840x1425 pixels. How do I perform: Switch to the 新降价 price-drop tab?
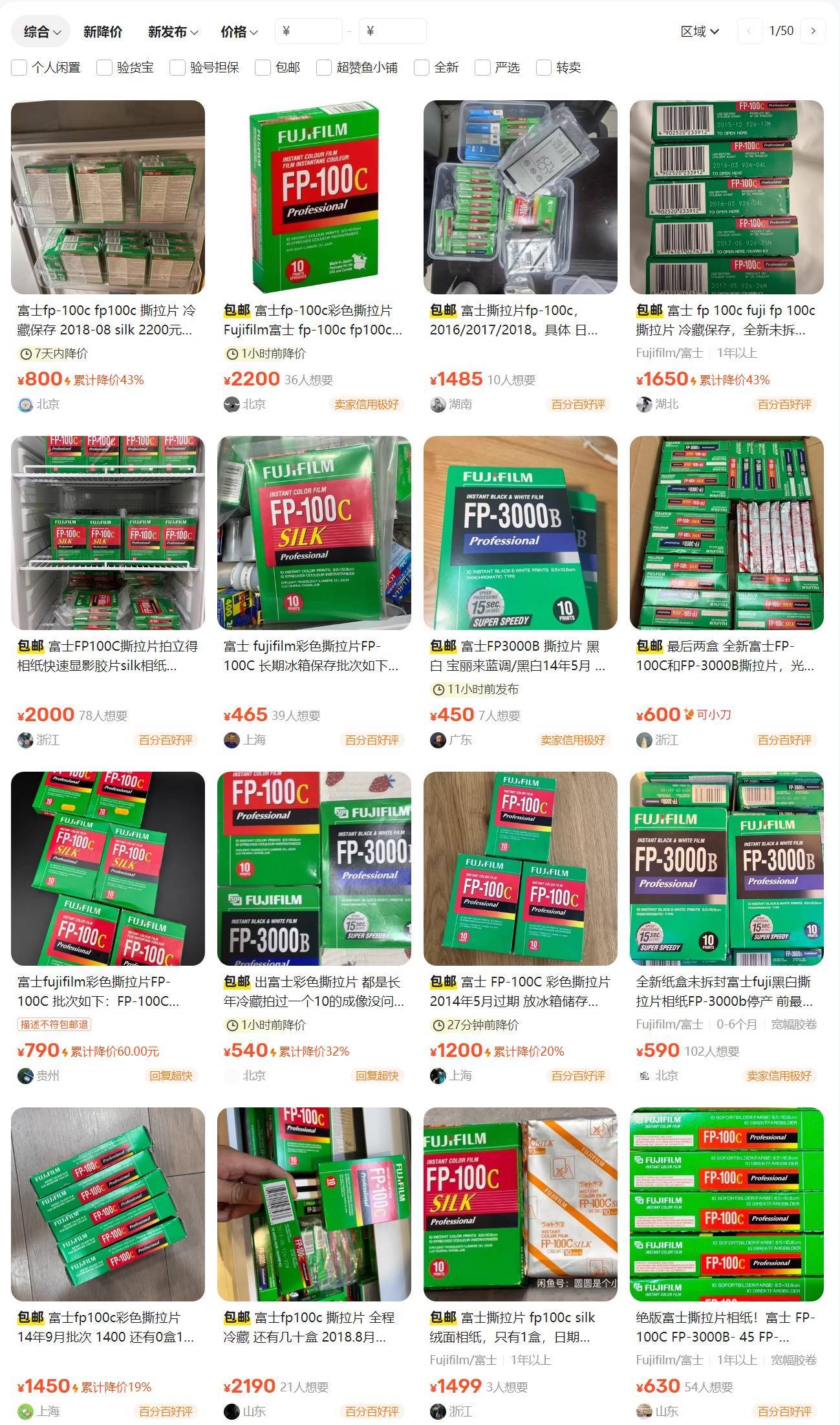pyautogui.click(x=103, y=32)
